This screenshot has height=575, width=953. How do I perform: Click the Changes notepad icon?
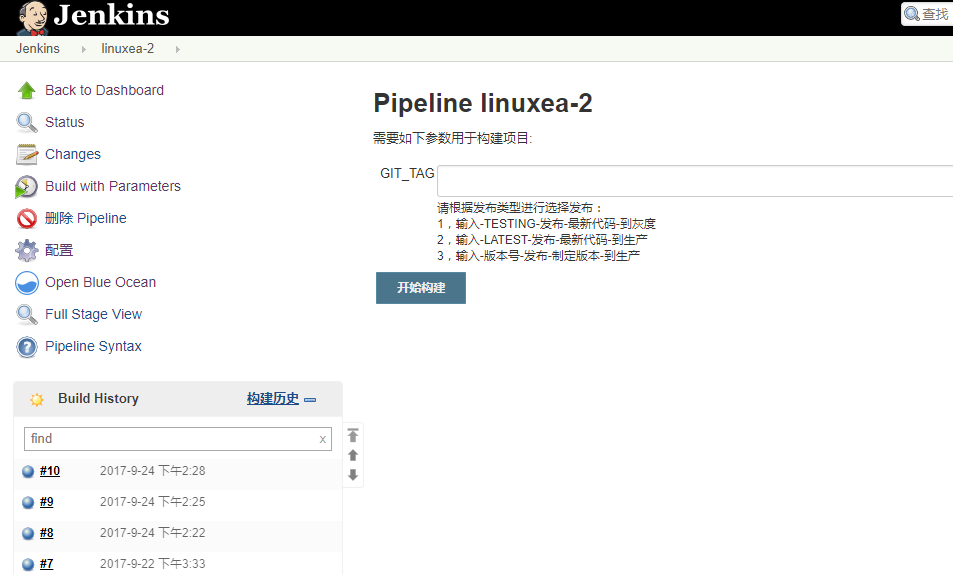pos(27,154)
